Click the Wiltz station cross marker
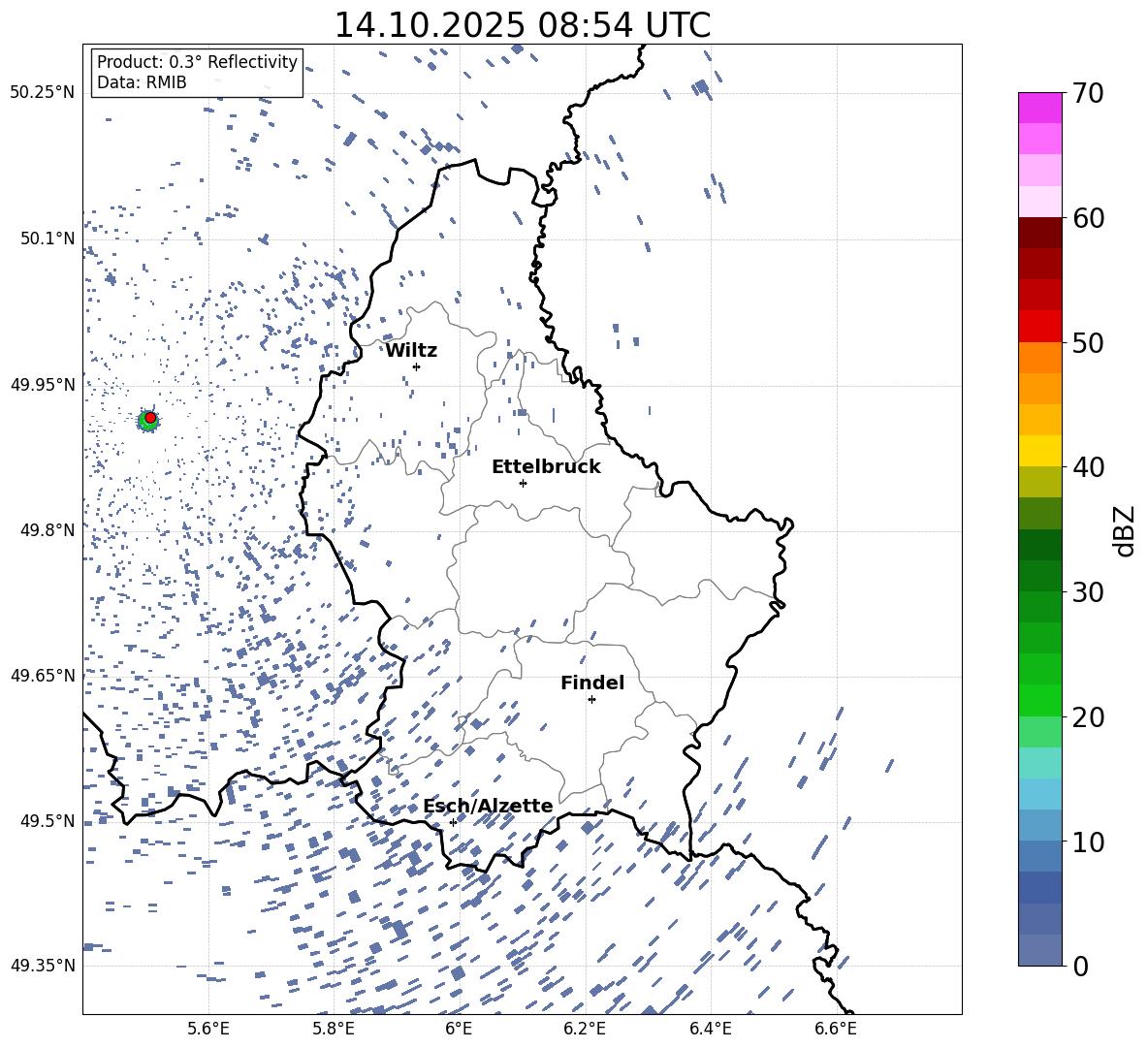The height and width of the screenshot is (1048, 1148). (416, 366)
